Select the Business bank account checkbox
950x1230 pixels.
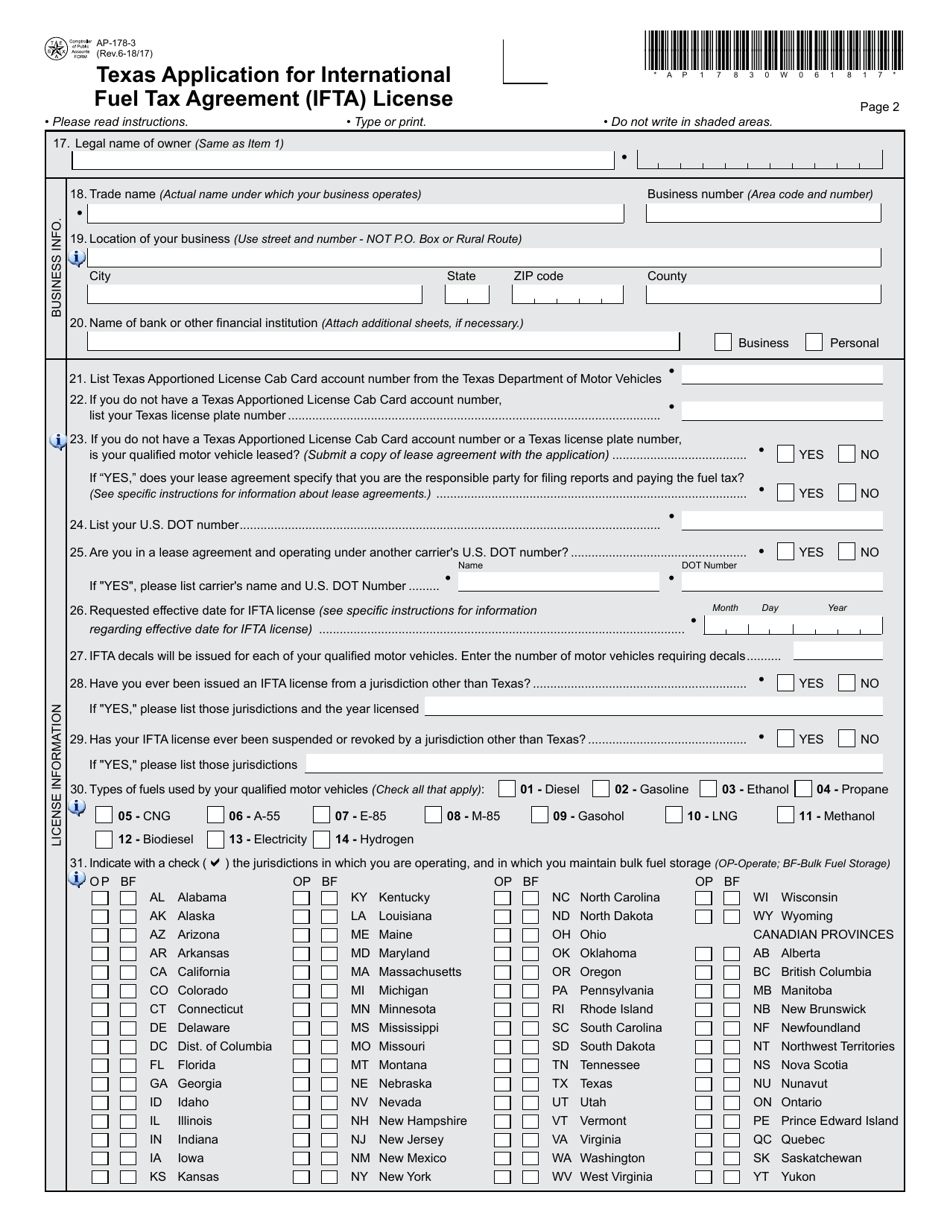coord(723,343)
